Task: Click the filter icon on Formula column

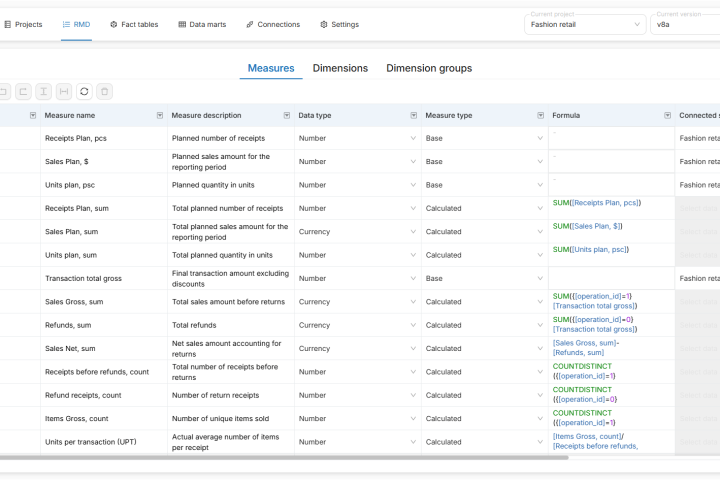Action: click(666, 115)
